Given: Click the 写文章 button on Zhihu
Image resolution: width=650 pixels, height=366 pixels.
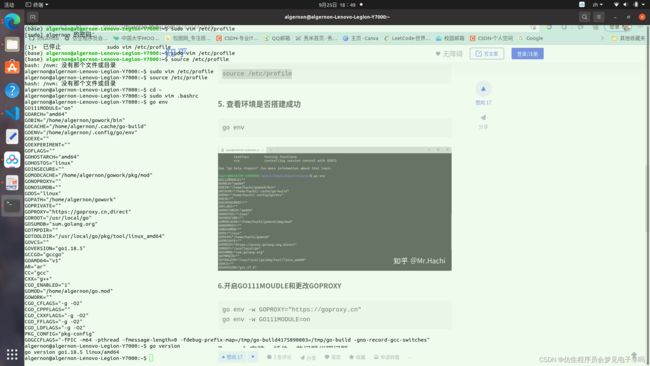Looking at the screenshot, I should tap(487, 53).
